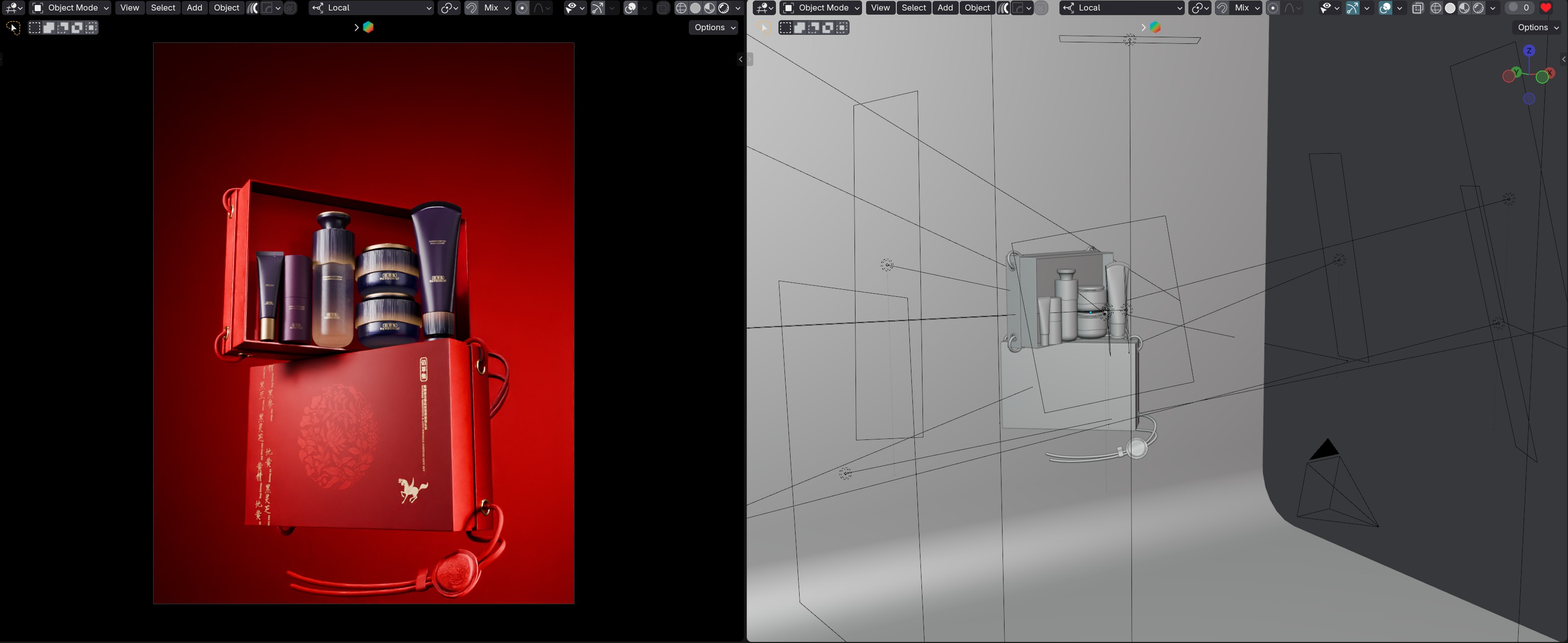Toggle gizmo visibility in right viewport
The image size is (1568, 643).
[x=1352, y=8]
